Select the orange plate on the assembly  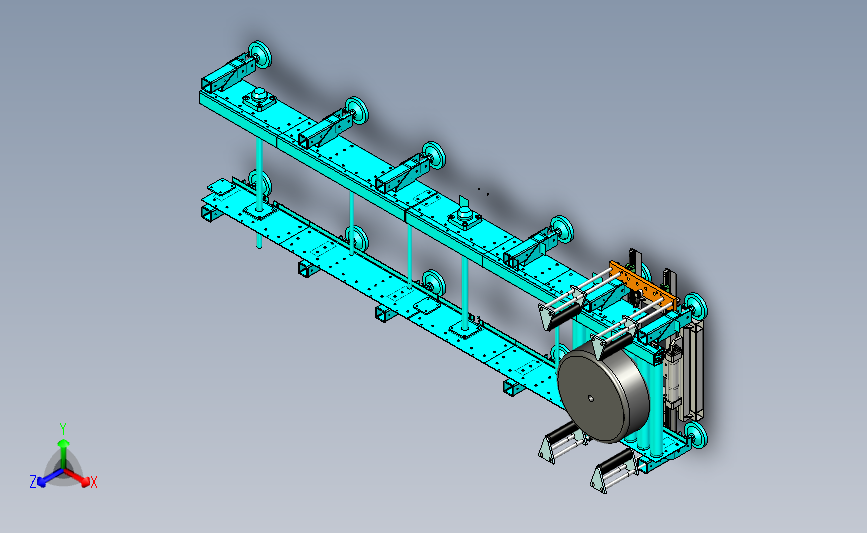(x=643, y=286)
